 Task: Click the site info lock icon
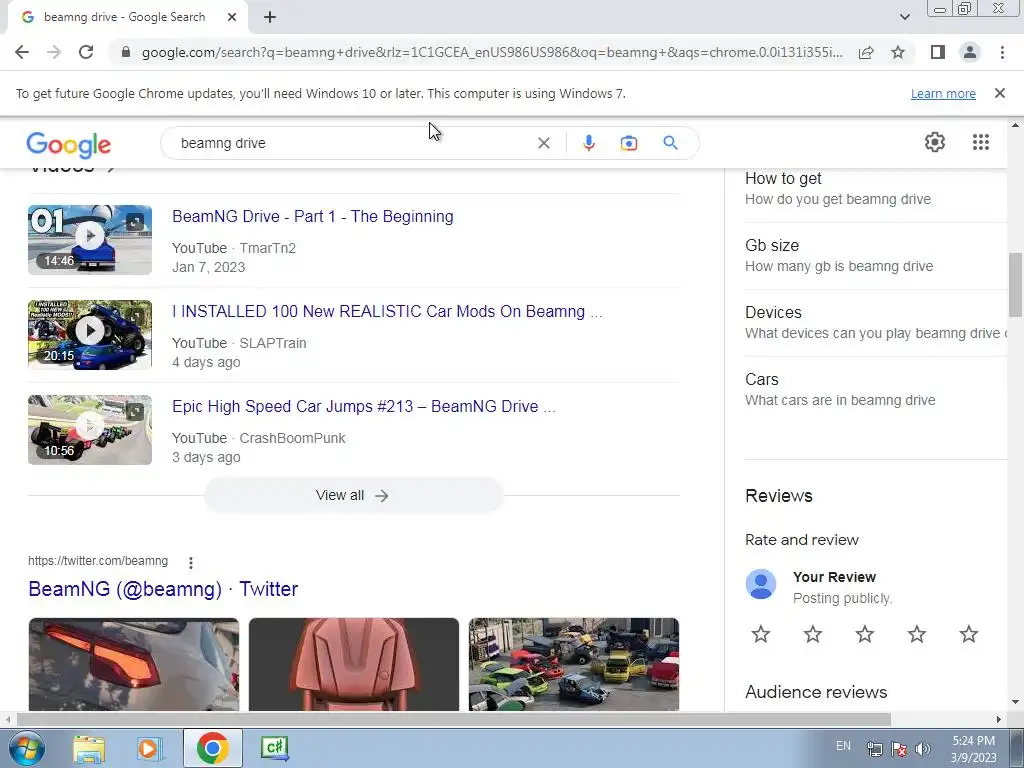click(x=126, y=52)
